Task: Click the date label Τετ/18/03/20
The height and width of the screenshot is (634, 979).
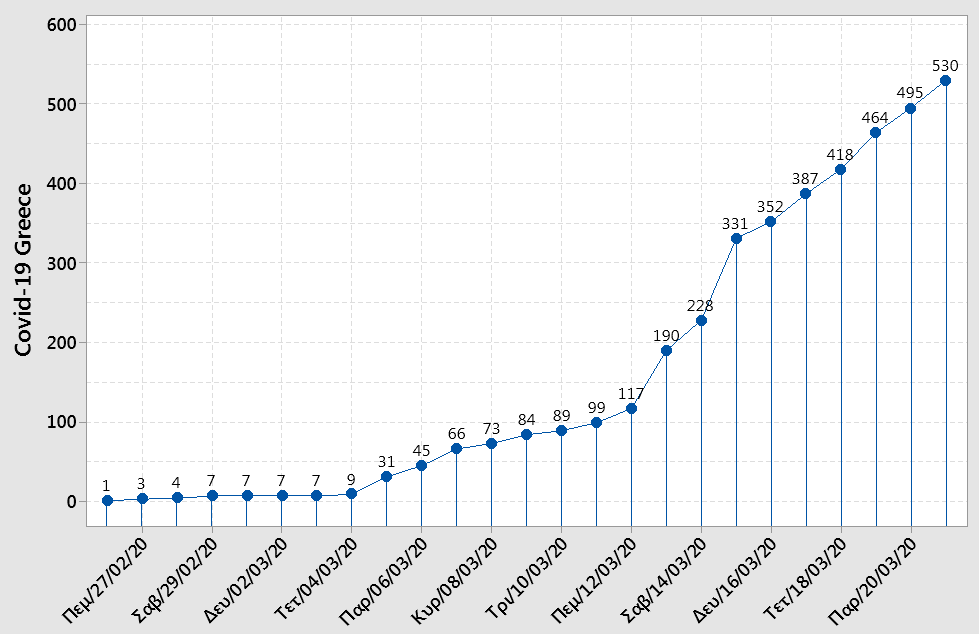Action: click(806, 579)
